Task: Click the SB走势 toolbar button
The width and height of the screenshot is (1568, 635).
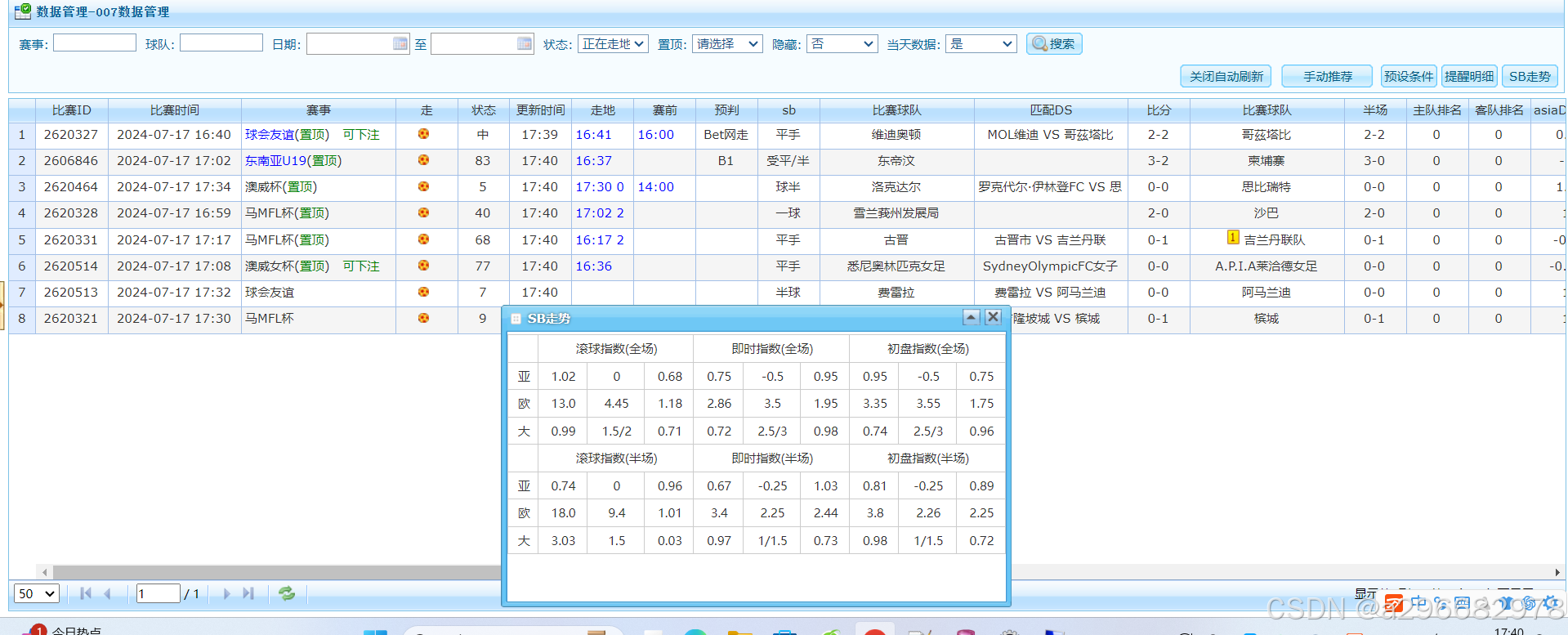Action: pos(1530,76)
